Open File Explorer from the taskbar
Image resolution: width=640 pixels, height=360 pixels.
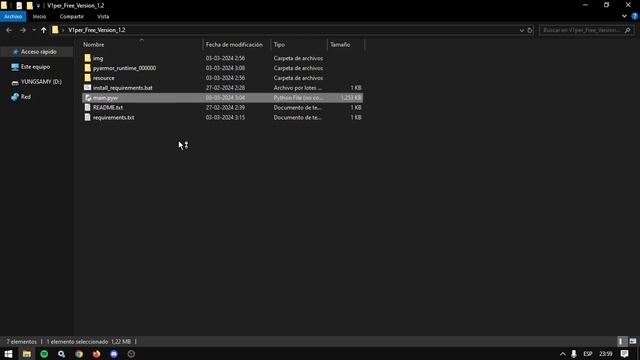[27, 354]
